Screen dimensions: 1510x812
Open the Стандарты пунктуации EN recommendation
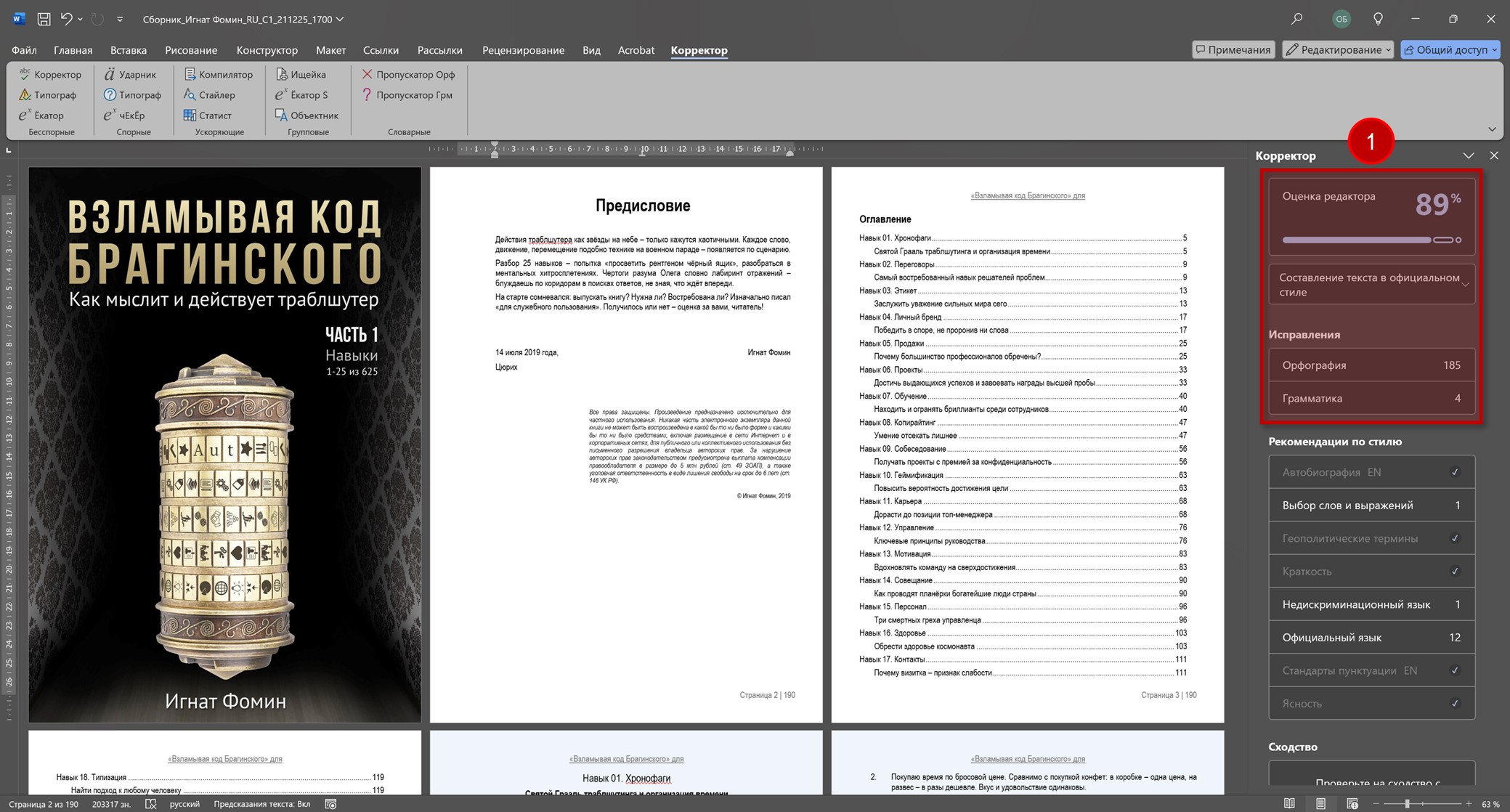tap(1371, 670)
